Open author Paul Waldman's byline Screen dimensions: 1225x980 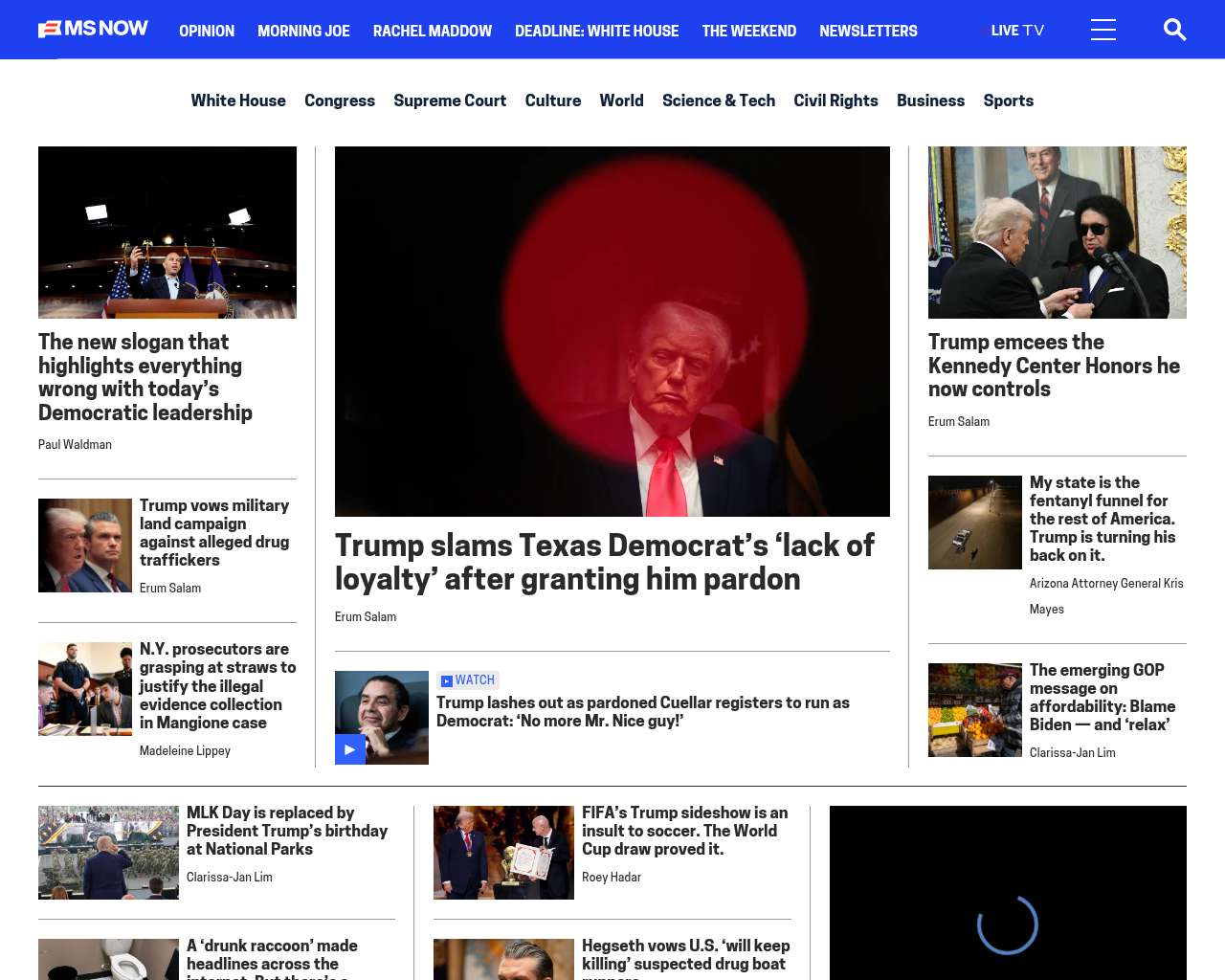point(75,445)
